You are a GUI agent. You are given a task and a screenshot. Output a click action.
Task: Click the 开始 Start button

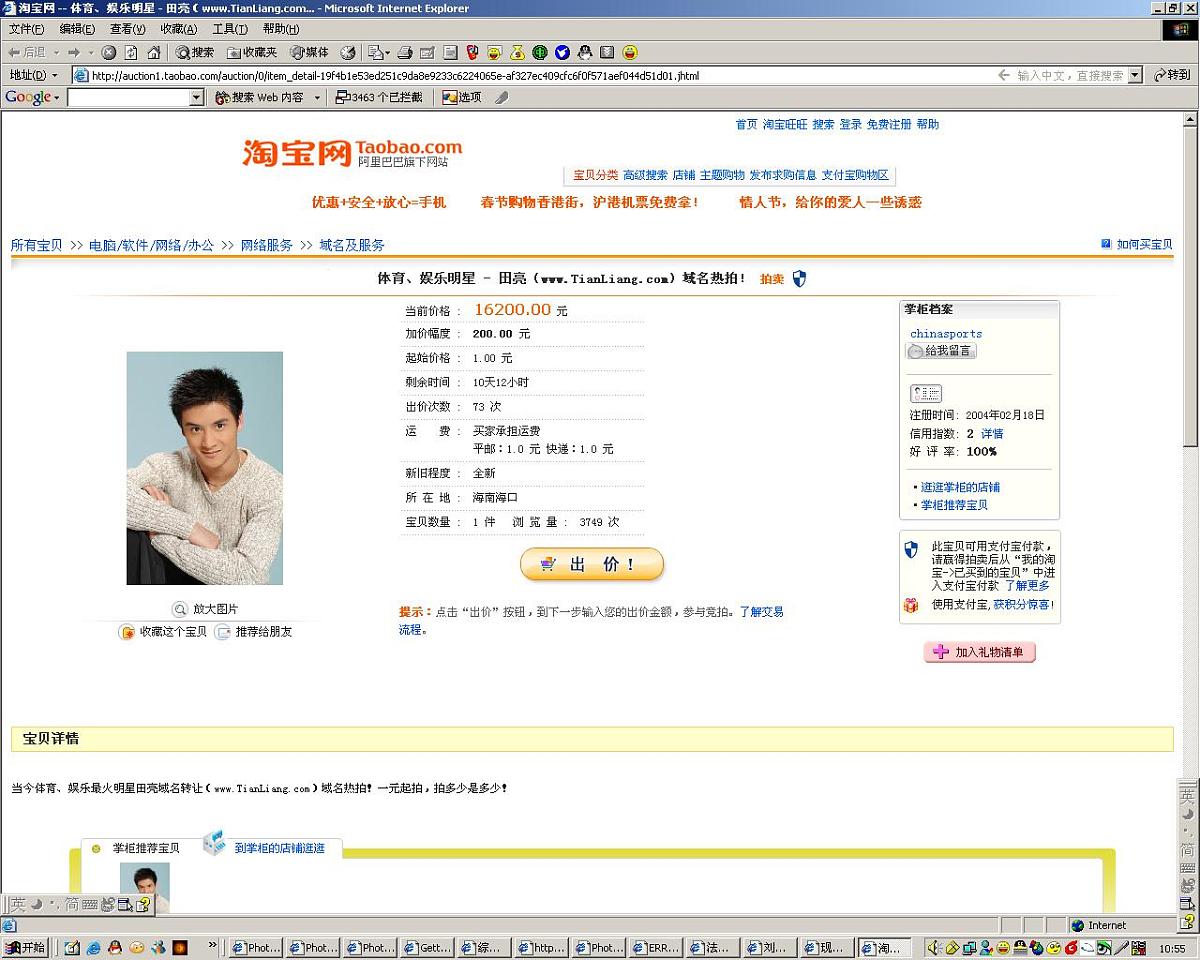(26, 947)
